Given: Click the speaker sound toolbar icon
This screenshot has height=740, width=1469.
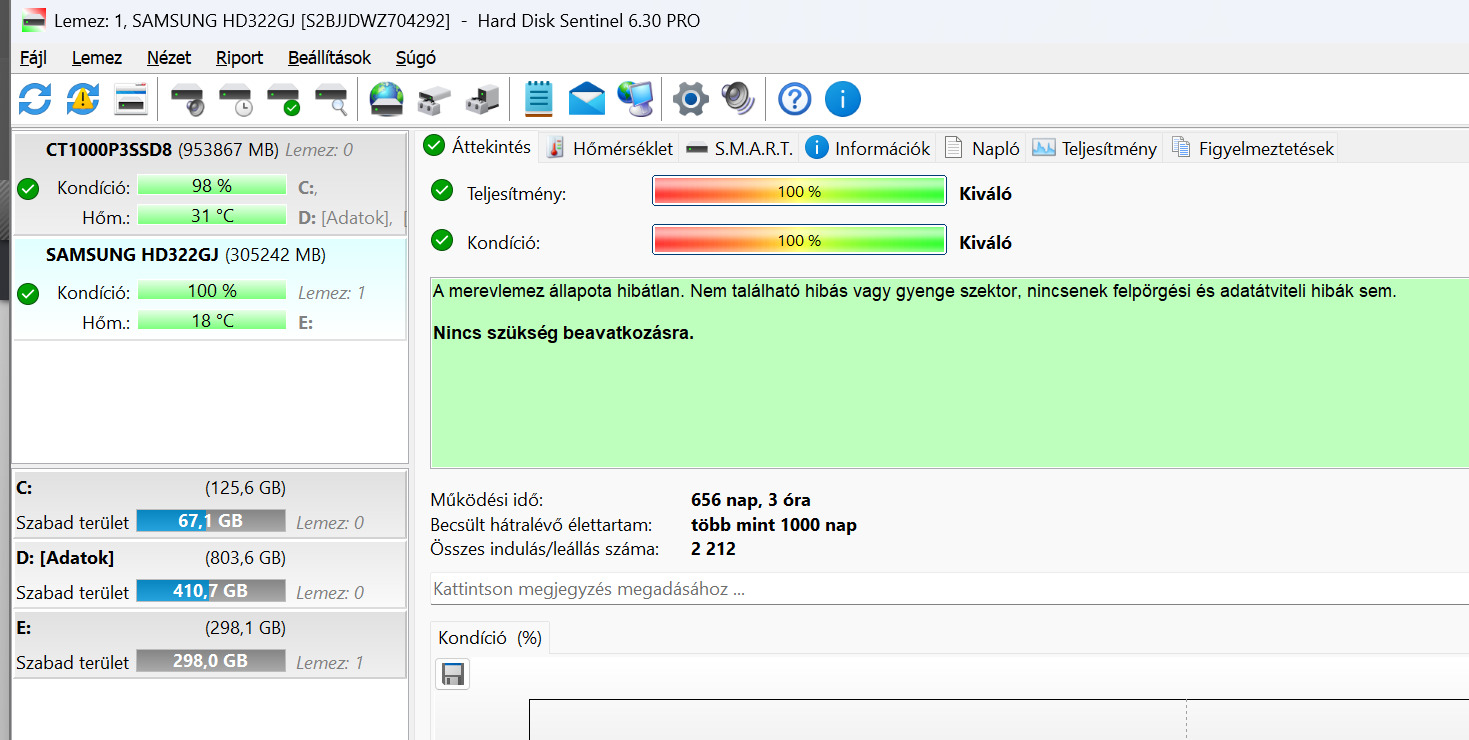Looking at the screenshot, I should [x=739, y=99].
